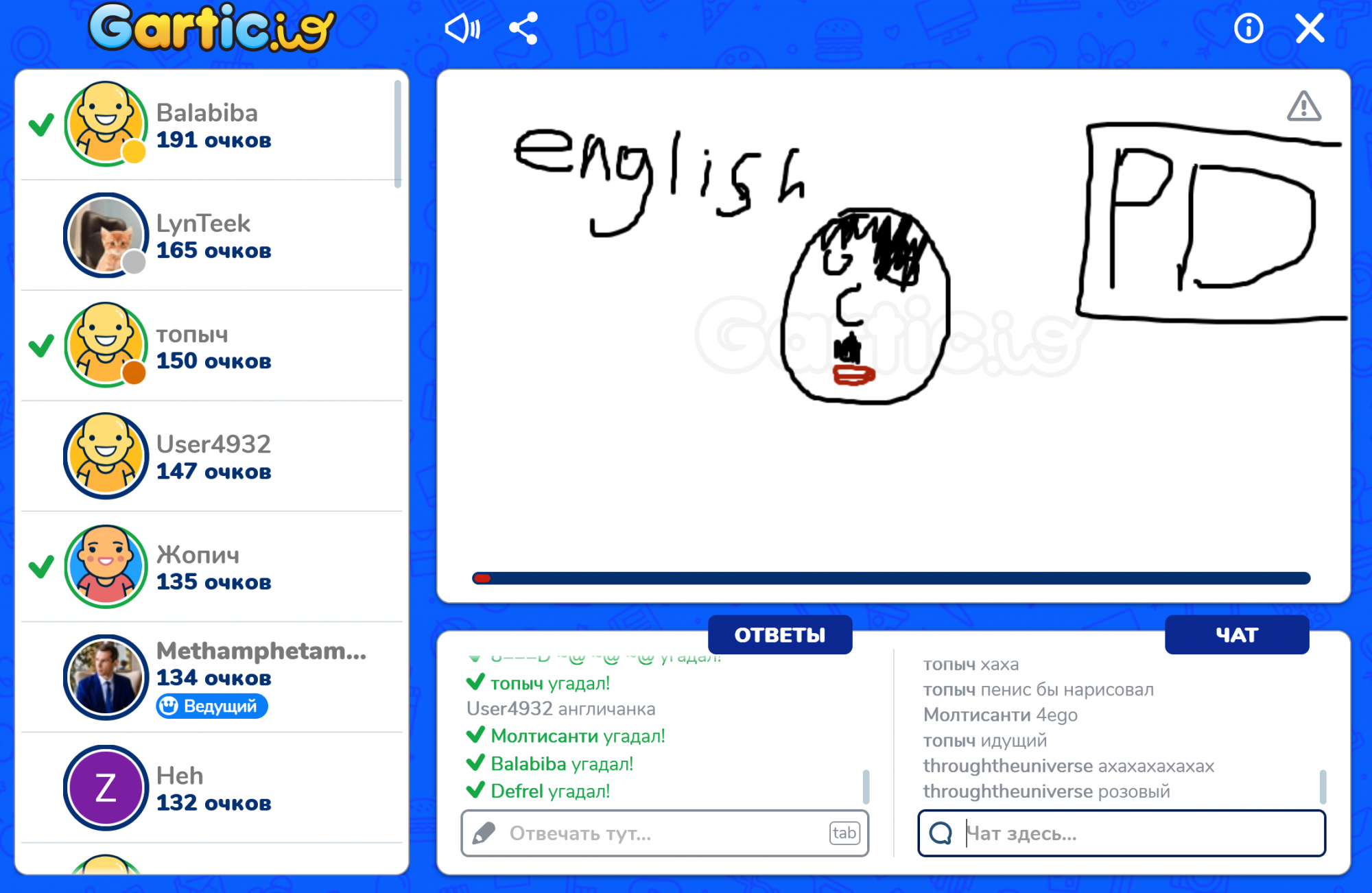Select LynTeek's cat avatar

click(106, 235)
